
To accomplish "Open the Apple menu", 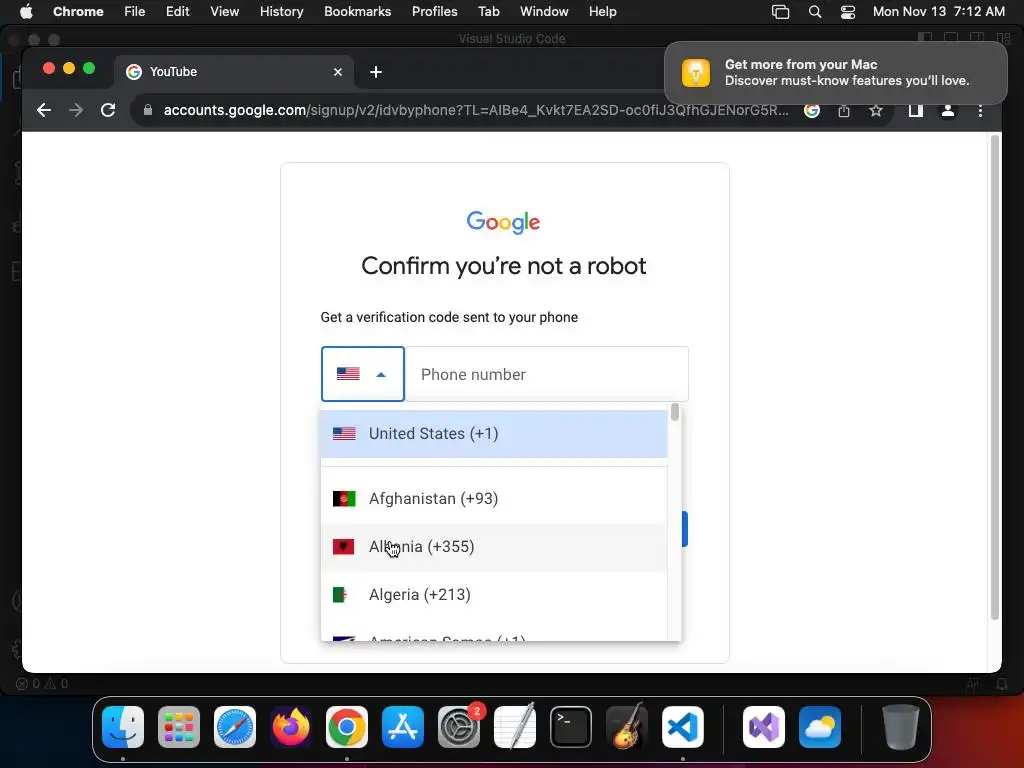I will tap(26, 12).
